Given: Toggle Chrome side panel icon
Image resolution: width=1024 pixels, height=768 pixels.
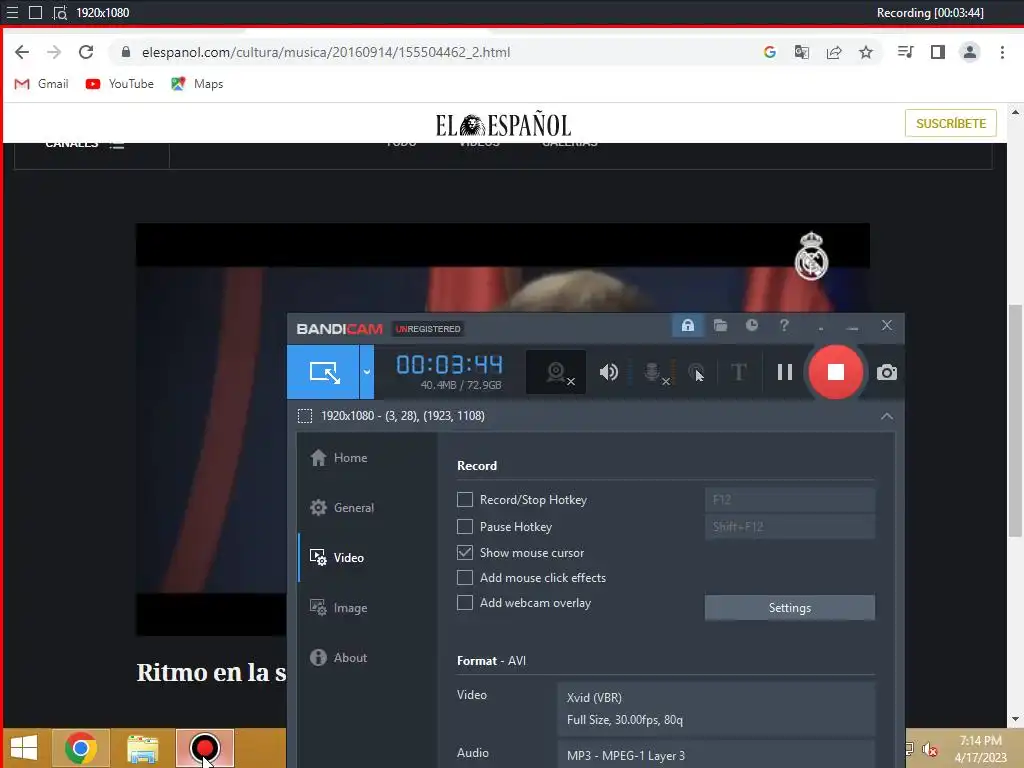Looking at the screenshot, I should click(938, 52).
